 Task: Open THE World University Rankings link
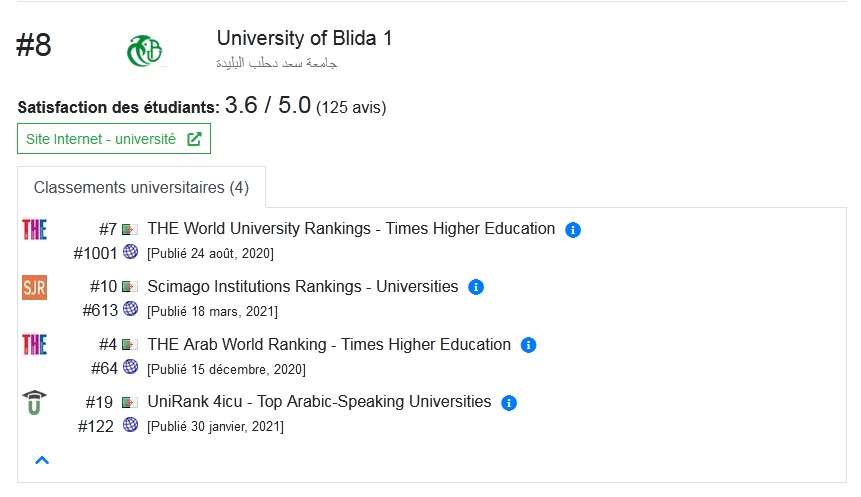351,228
